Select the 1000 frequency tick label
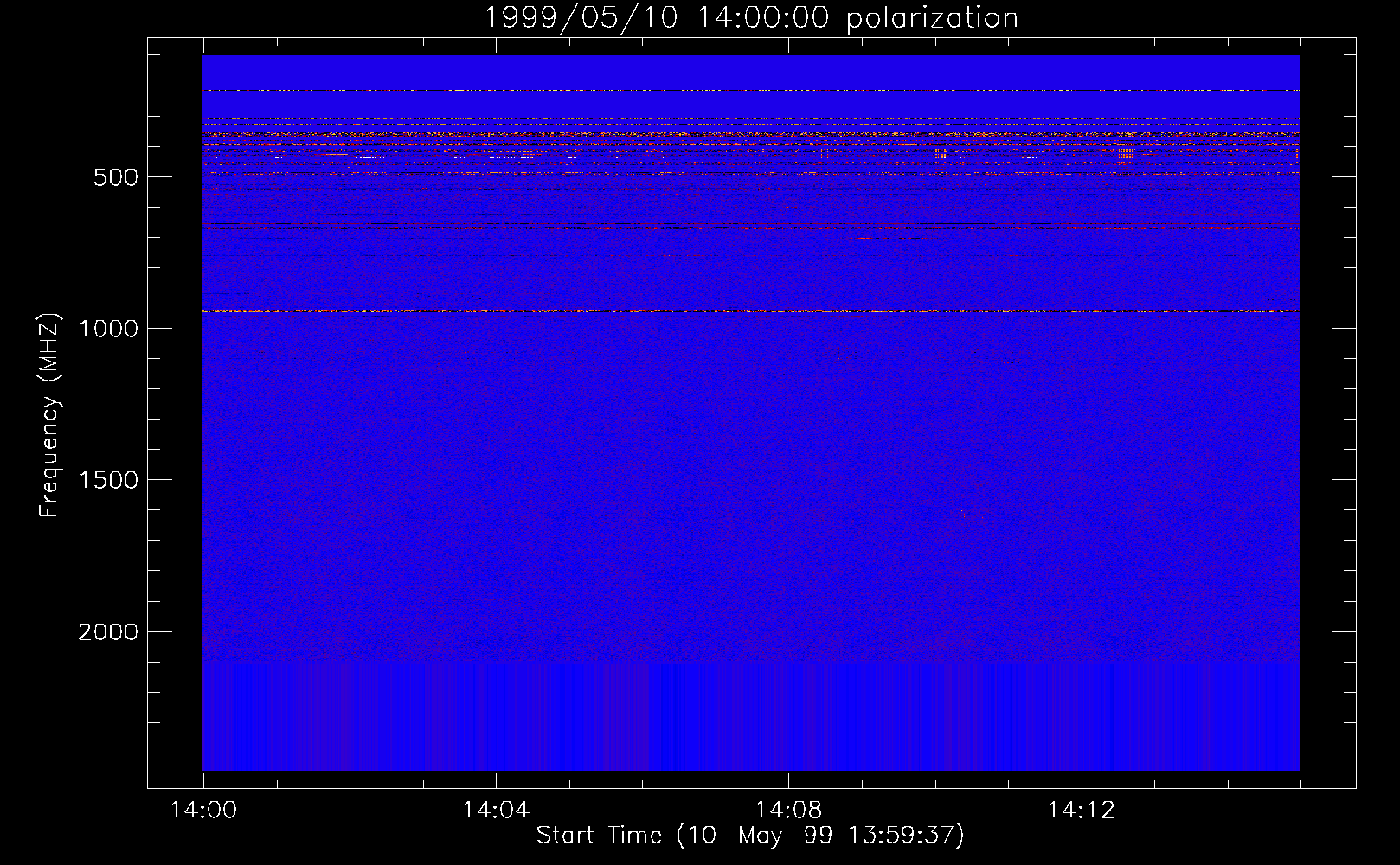 [x=109, y=328]
